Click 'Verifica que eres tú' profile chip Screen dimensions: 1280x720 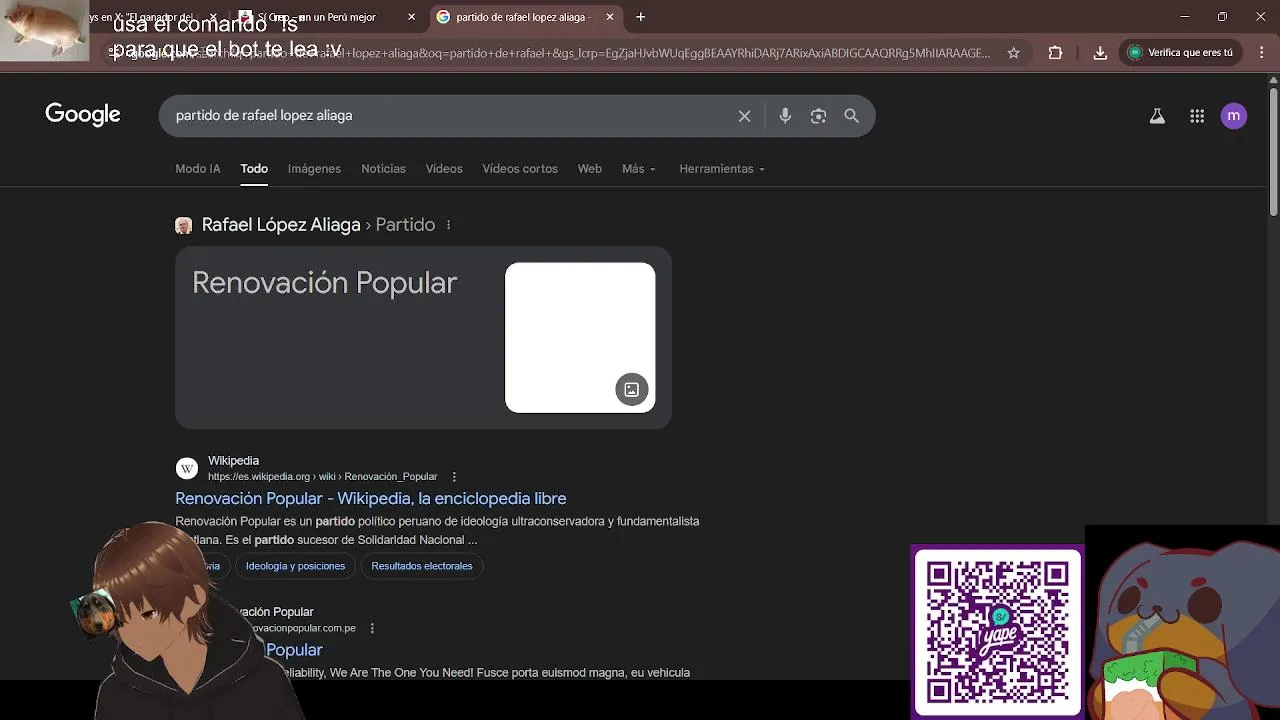(1179, 53)
